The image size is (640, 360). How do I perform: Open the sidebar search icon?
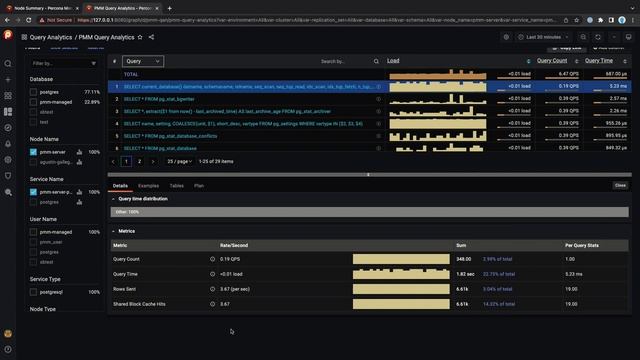click(x=8, y=64)
